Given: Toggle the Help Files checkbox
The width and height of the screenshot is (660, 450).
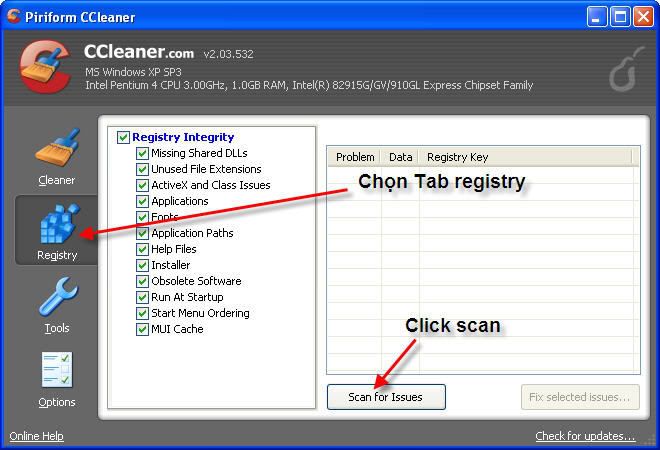Looking at the screenshot, I should (142, 249).
